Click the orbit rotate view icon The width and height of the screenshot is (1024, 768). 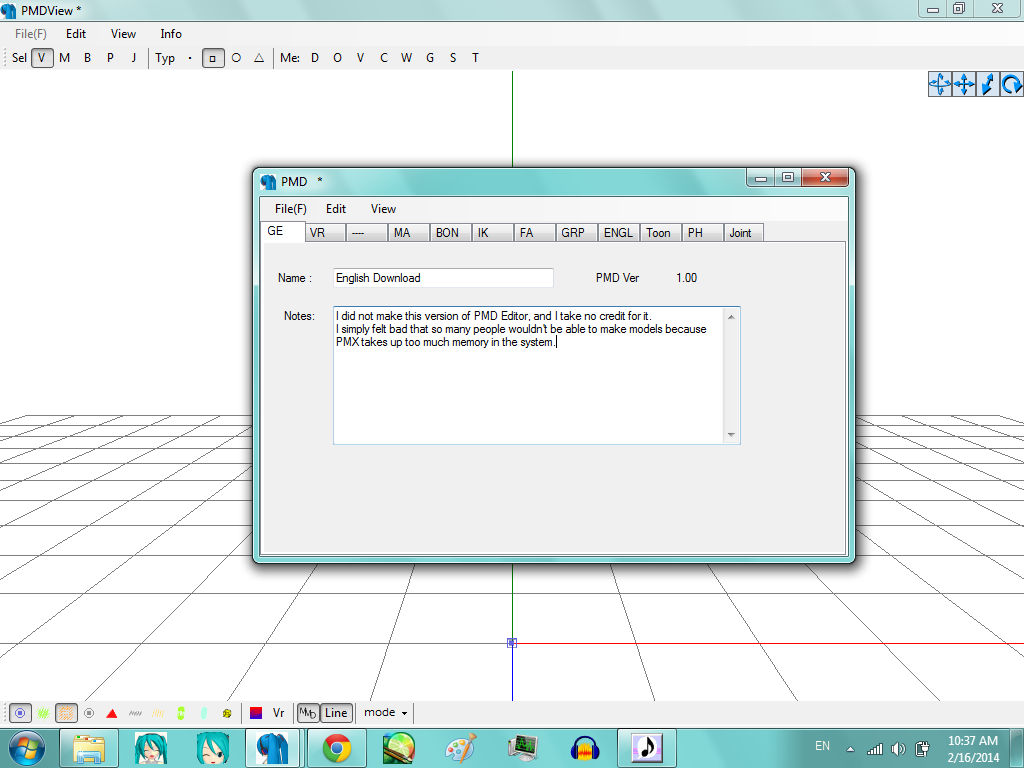pyautogui.click(x=940, y=85)
